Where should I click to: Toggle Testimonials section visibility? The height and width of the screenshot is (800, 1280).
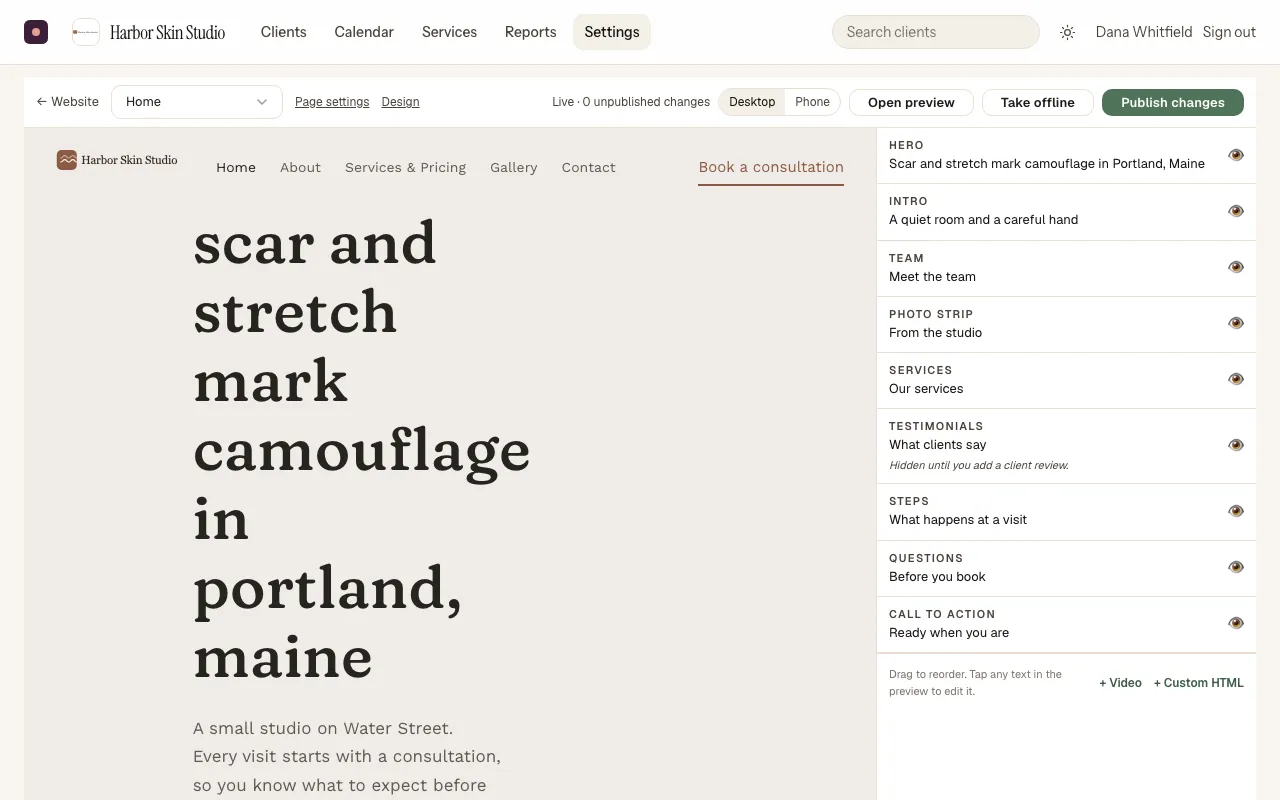pyautogui.click(x=1236, y=445)
